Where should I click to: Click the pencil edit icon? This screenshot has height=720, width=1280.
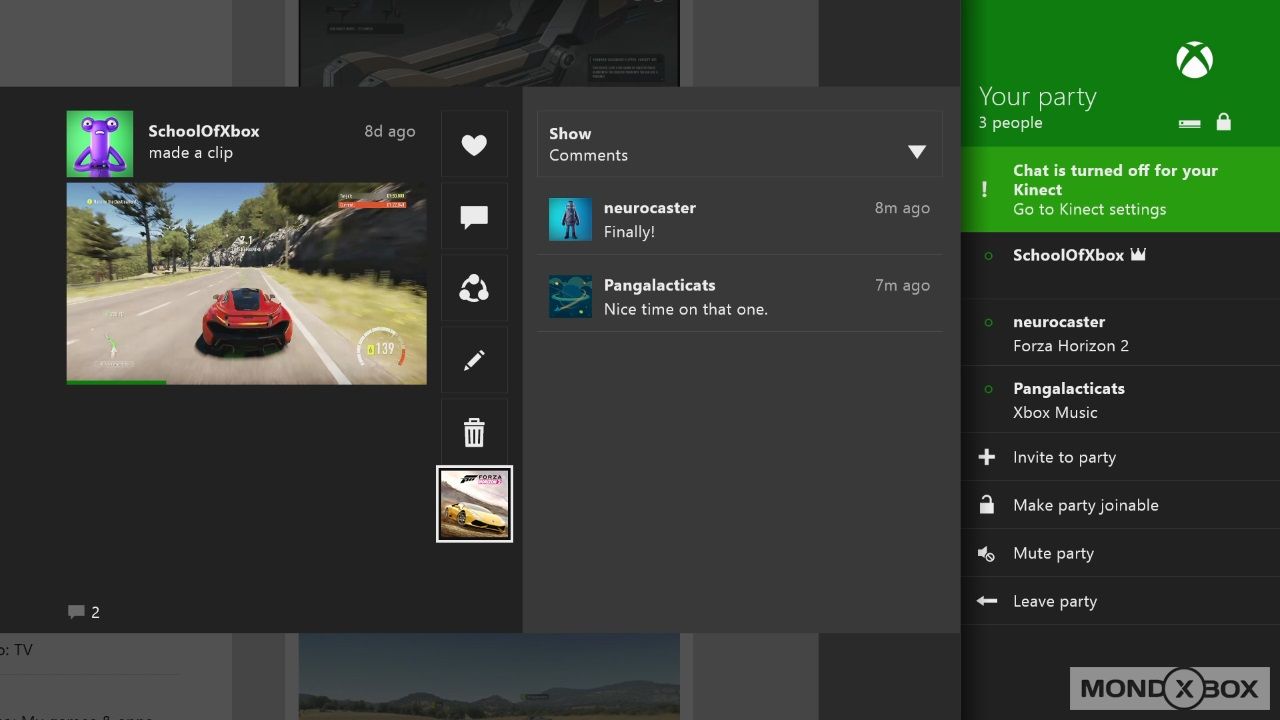click(x=474, y=361)
